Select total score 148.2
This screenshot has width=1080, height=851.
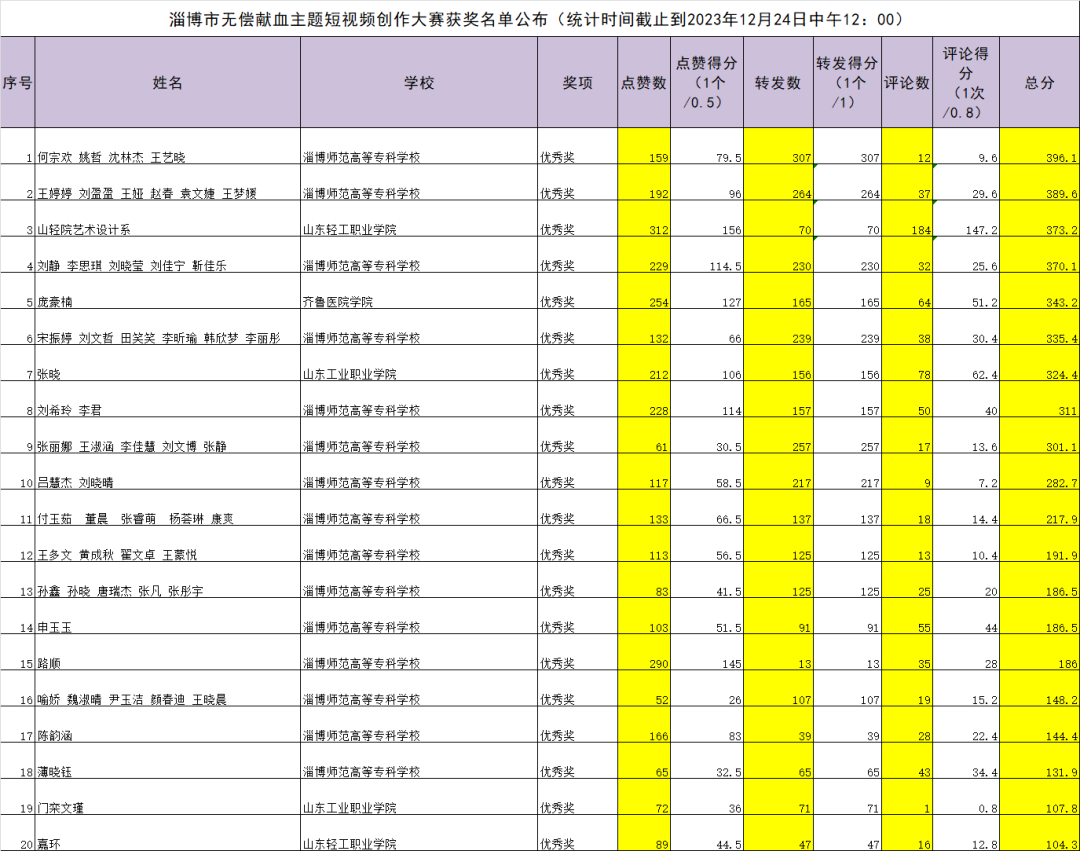coord(1039,689)
